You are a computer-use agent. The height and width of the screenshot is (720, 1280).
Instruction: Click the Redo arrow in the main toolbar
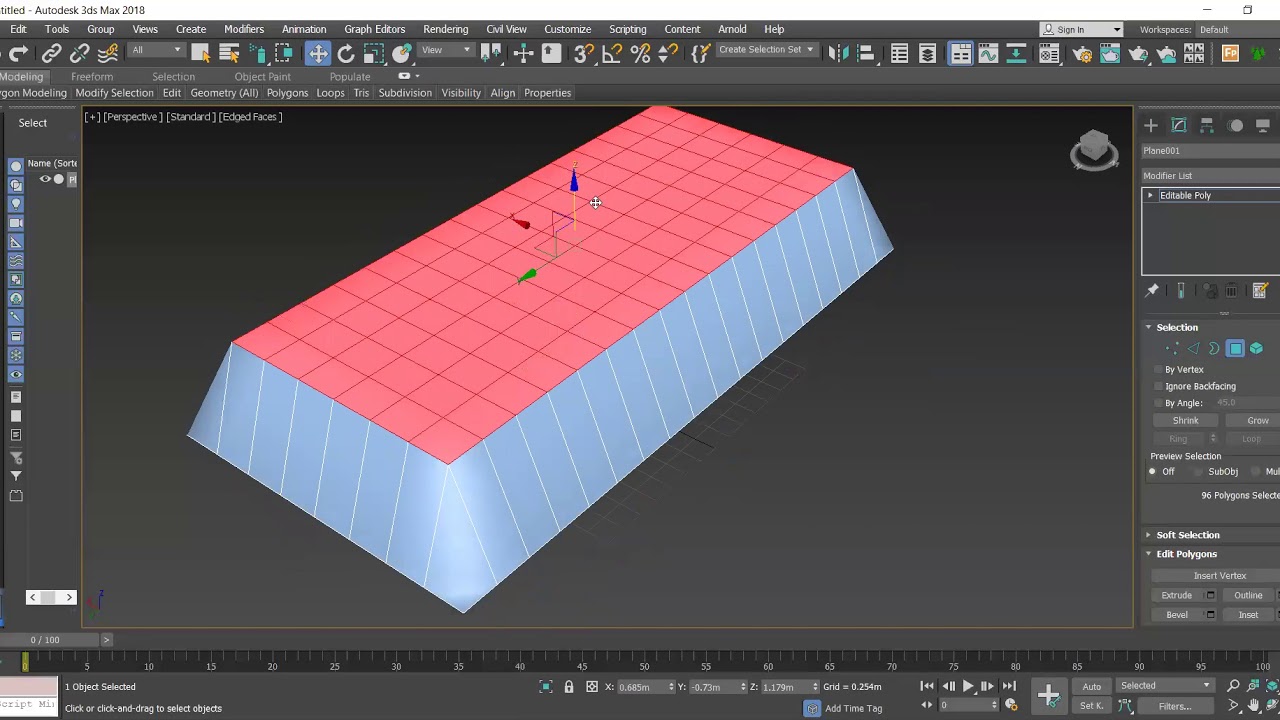pyautogui.click(x=20, y=53)
